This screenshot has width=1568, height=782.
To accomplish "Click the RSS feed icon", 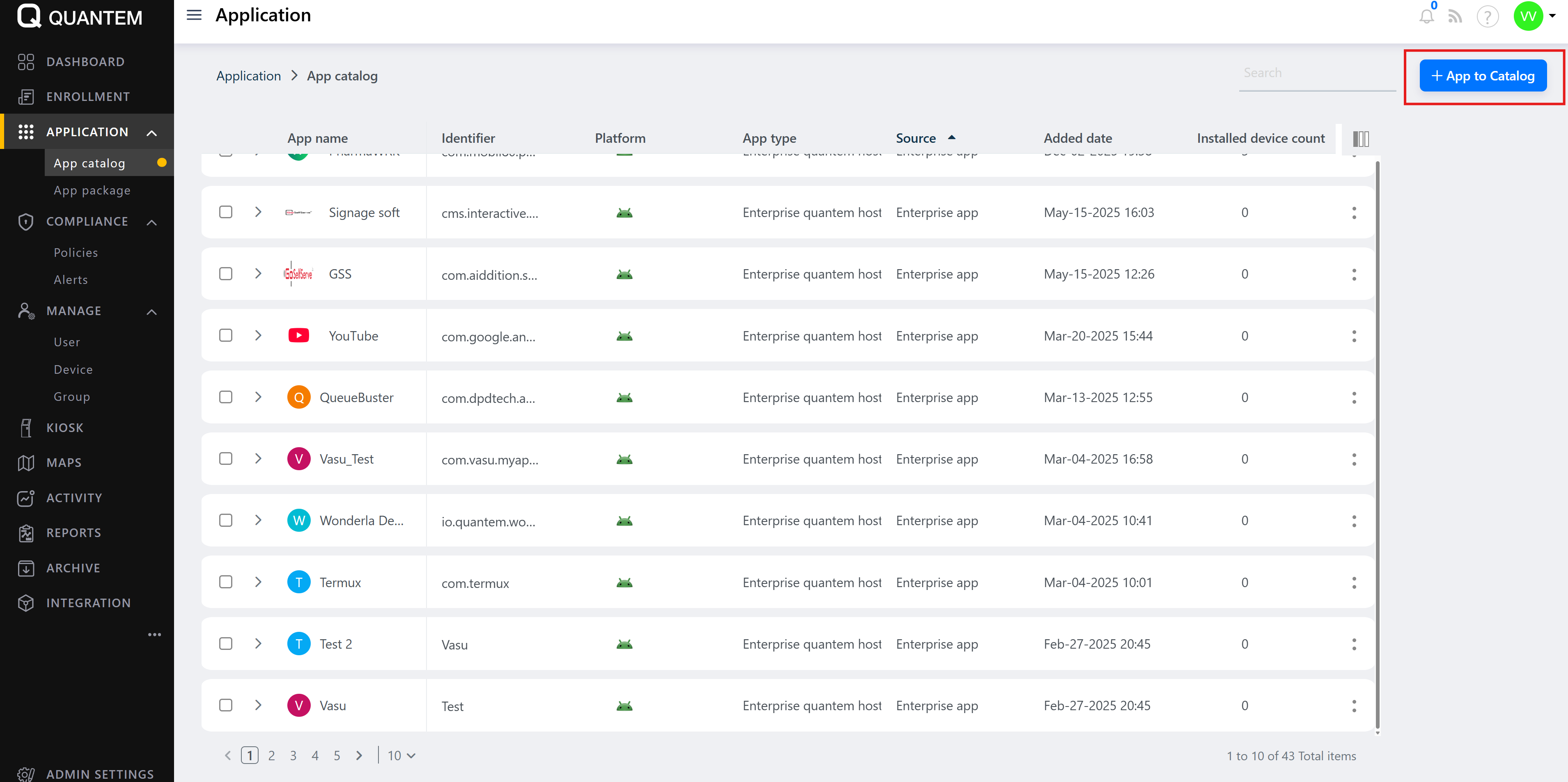I will coord(1455,16).
